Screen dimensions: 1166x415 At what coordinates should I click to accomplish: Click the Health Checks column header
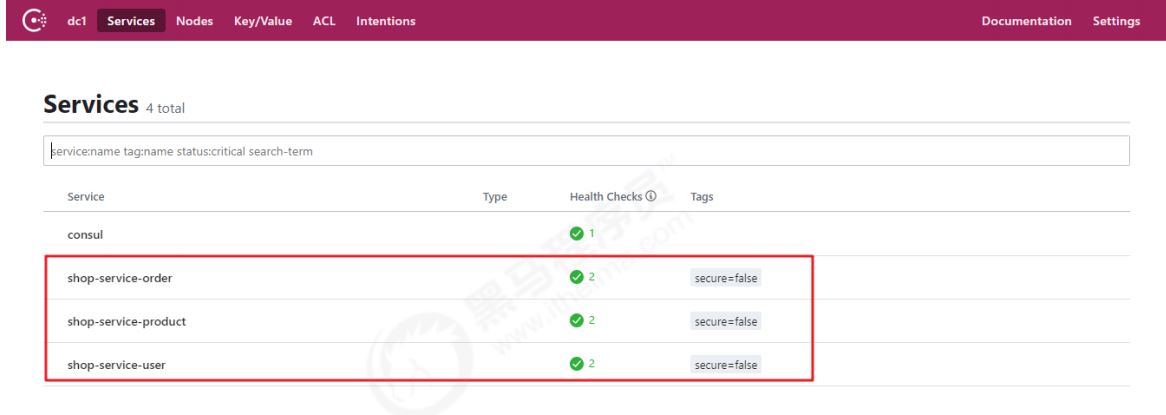tap(606, 196)
